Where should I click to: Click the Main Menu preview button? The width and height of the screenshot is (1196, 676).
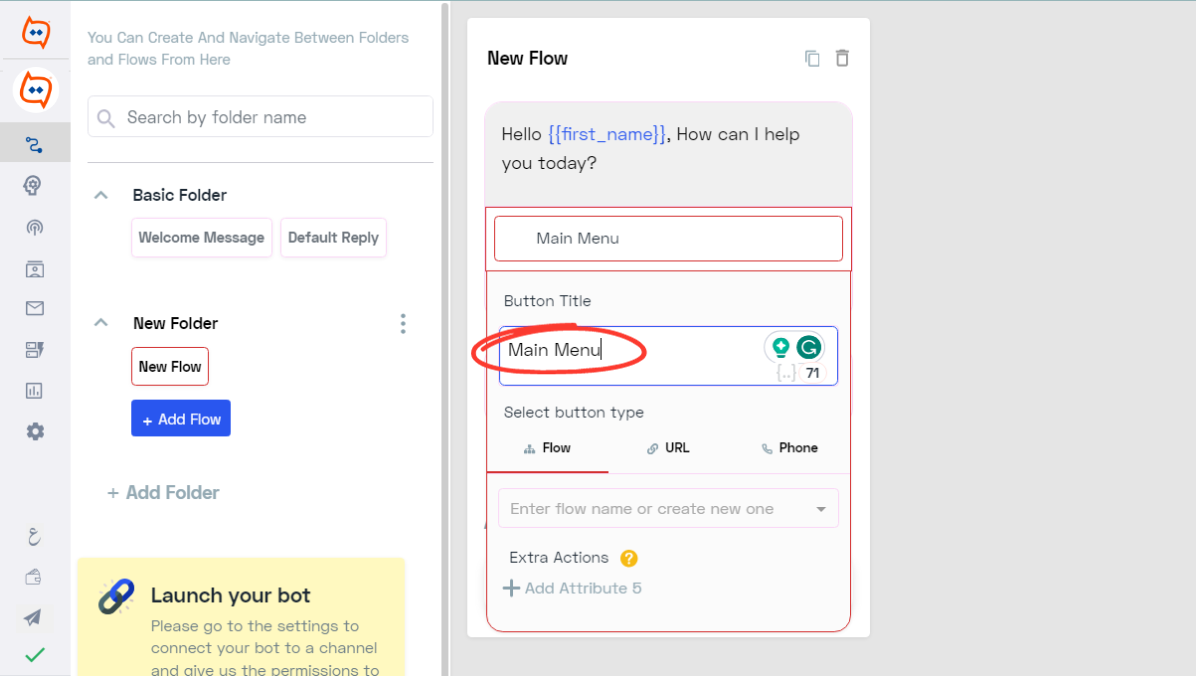(x=668, y=239)
